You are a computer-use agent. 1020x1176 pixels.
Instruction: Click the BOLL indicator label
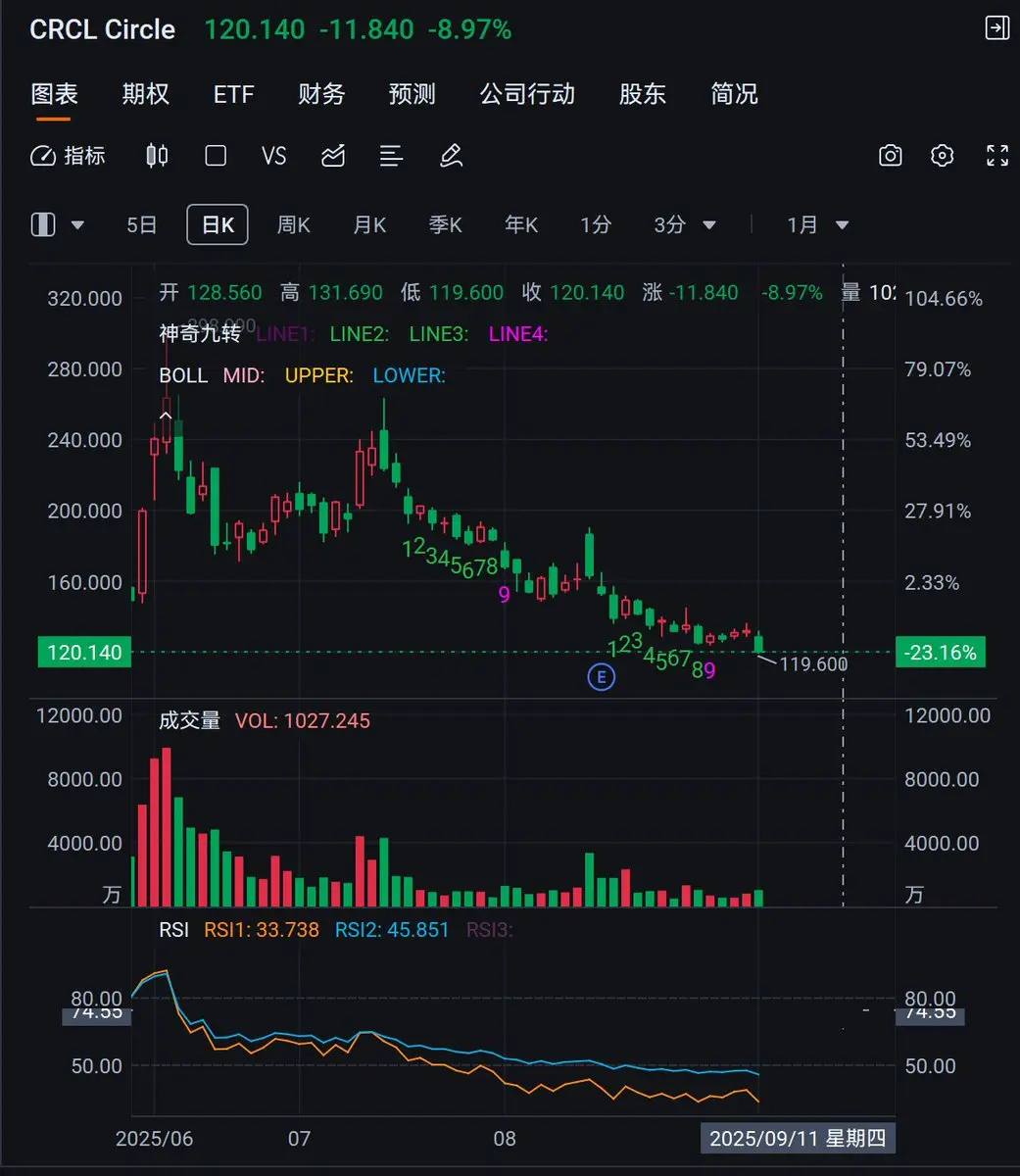[x=183, y=375]
